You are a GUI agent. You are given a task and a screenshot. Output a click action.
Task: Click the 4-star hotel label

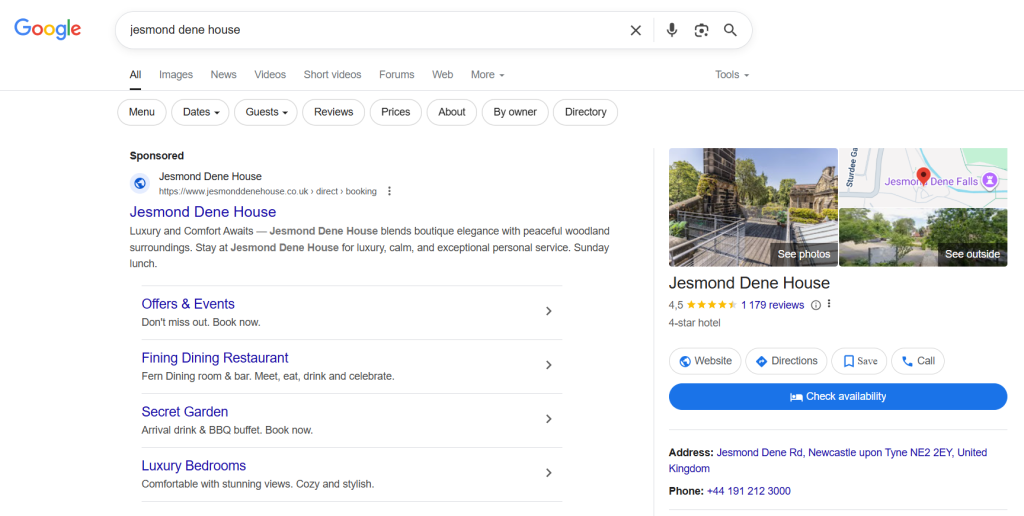(x=695, y=323)
